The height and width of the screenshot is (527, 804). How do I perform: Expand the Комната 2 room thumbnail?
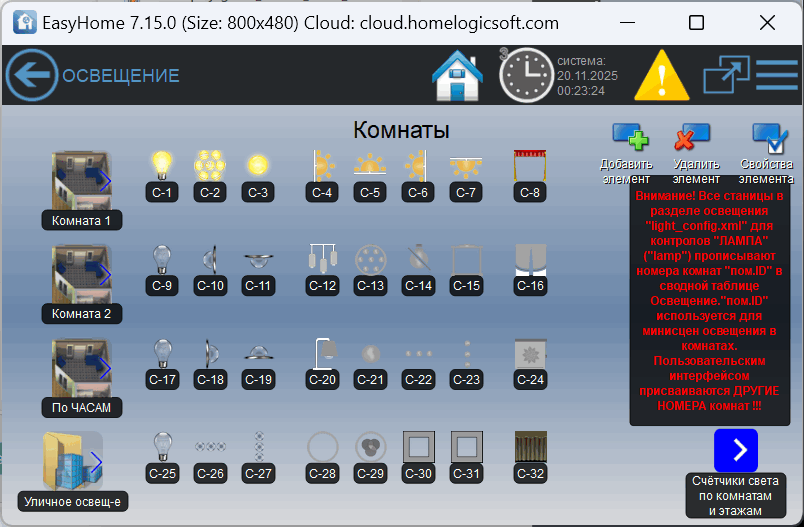pyautogui.click(x=81, y=274)
